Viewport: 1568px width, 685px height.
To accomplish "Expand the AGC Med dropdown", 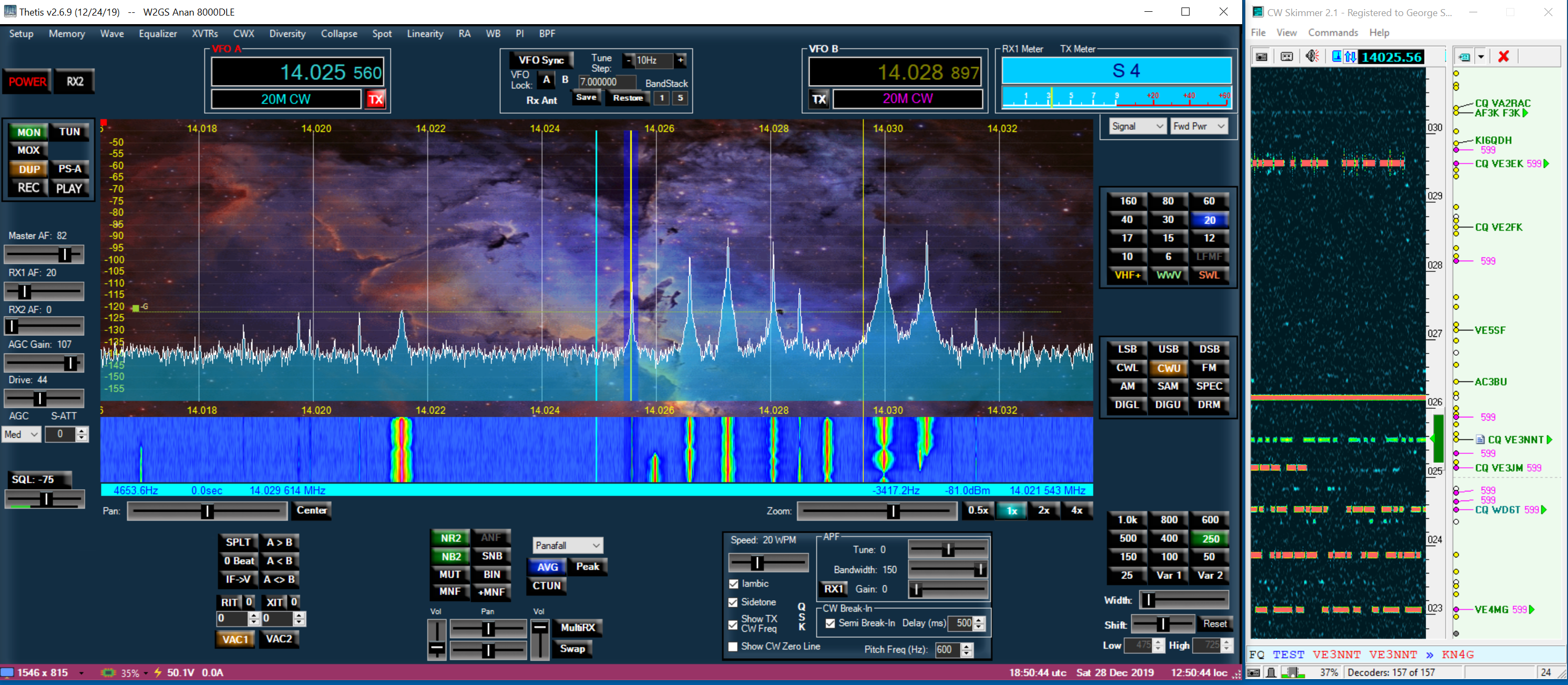I will click(21, 434).
